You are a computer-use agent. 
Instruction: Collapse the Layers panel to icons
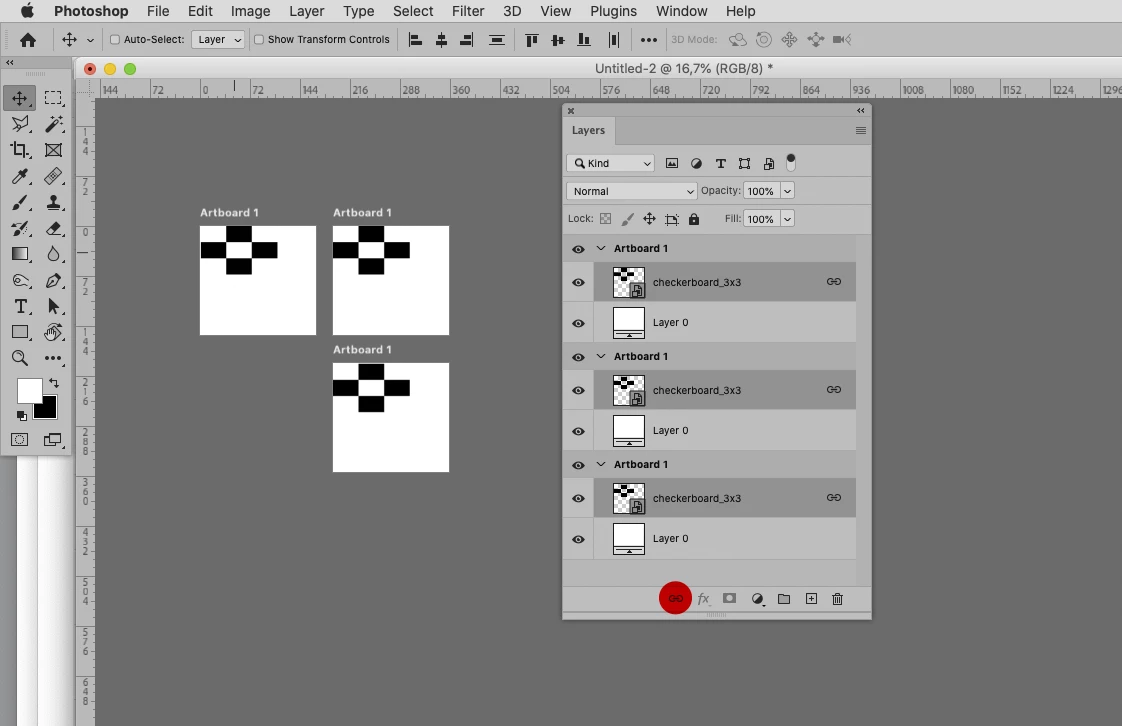pos(861,110)
